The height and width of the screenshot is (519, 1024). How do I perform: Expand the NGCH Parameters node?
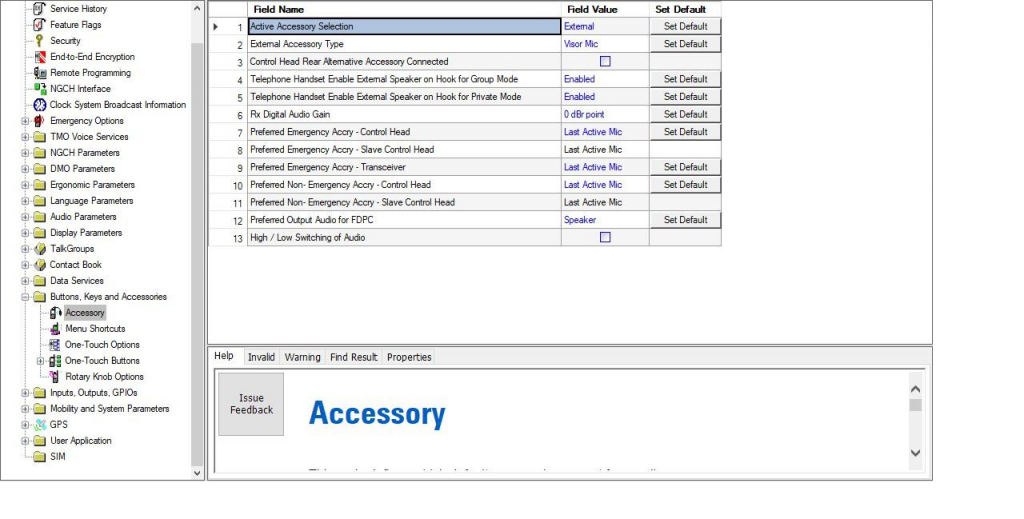tap(25, 153)
